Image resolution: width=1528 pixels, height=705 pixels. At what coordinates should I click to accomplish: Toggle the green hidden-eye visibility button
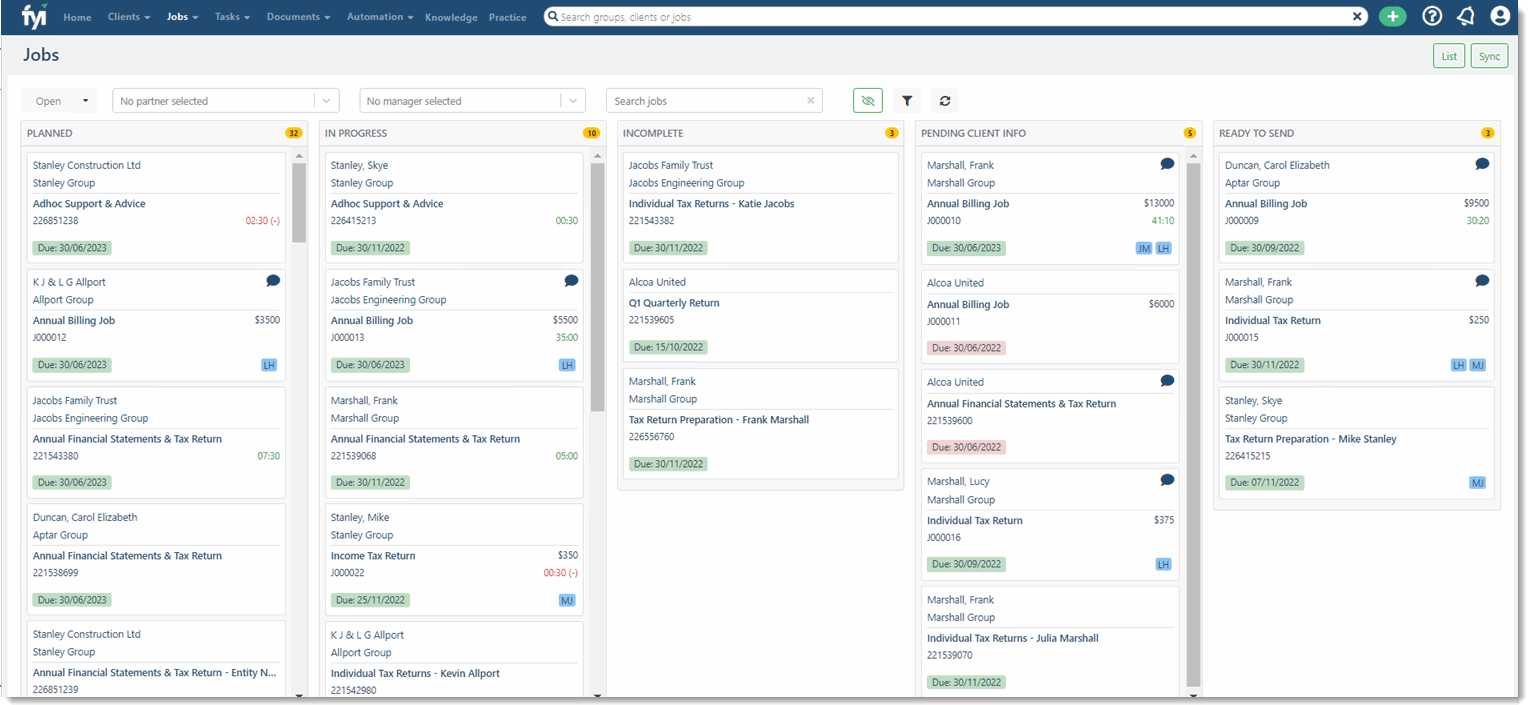pos(867,101)
